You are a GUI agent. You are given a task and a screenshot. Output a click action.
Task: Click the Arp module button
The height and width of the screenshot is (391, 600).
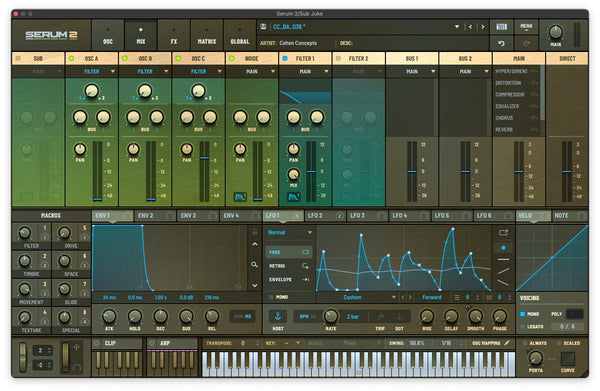pos(172,343)
